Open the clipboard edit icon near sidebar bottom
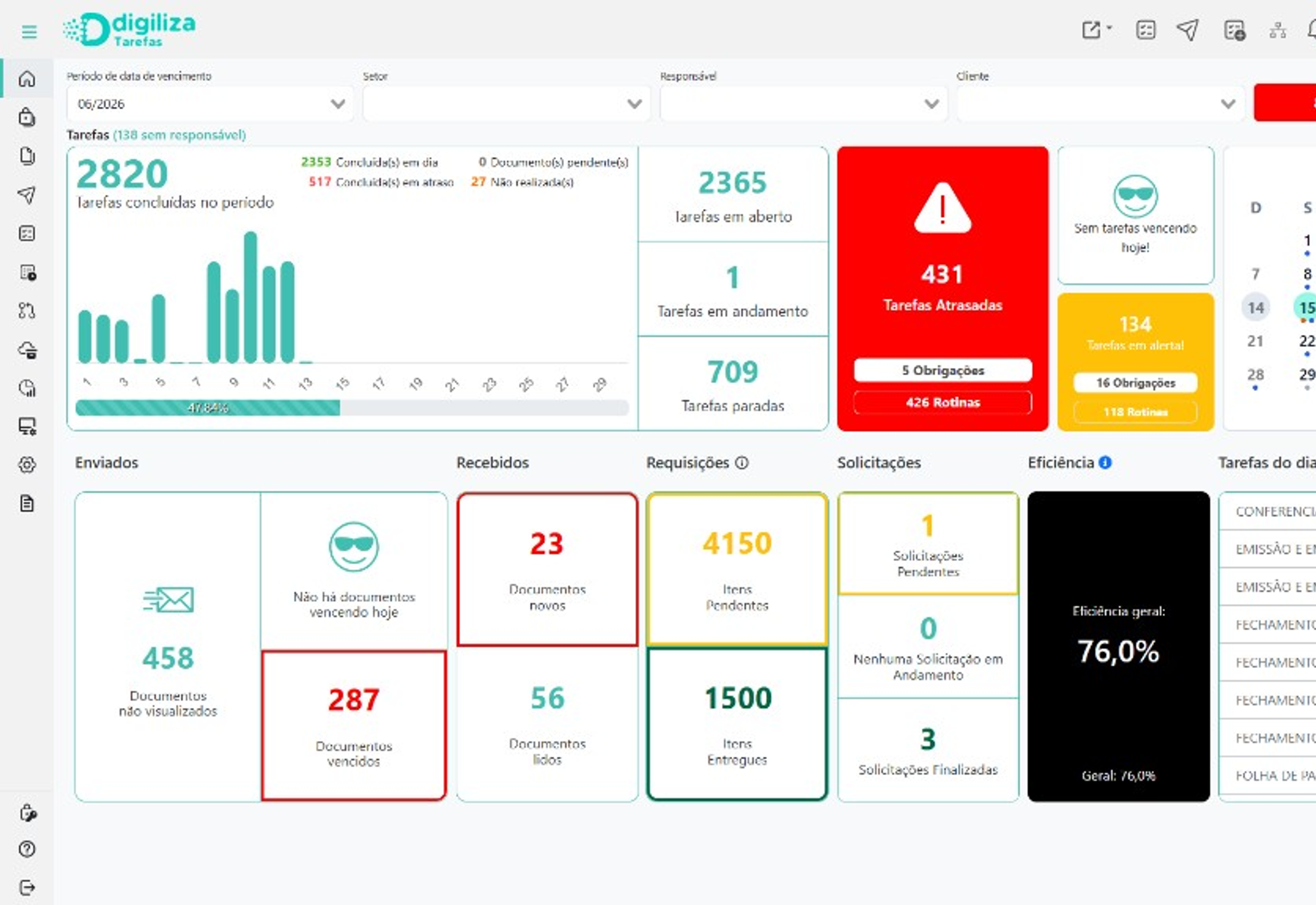The image size is (1316, 905). 27,813
